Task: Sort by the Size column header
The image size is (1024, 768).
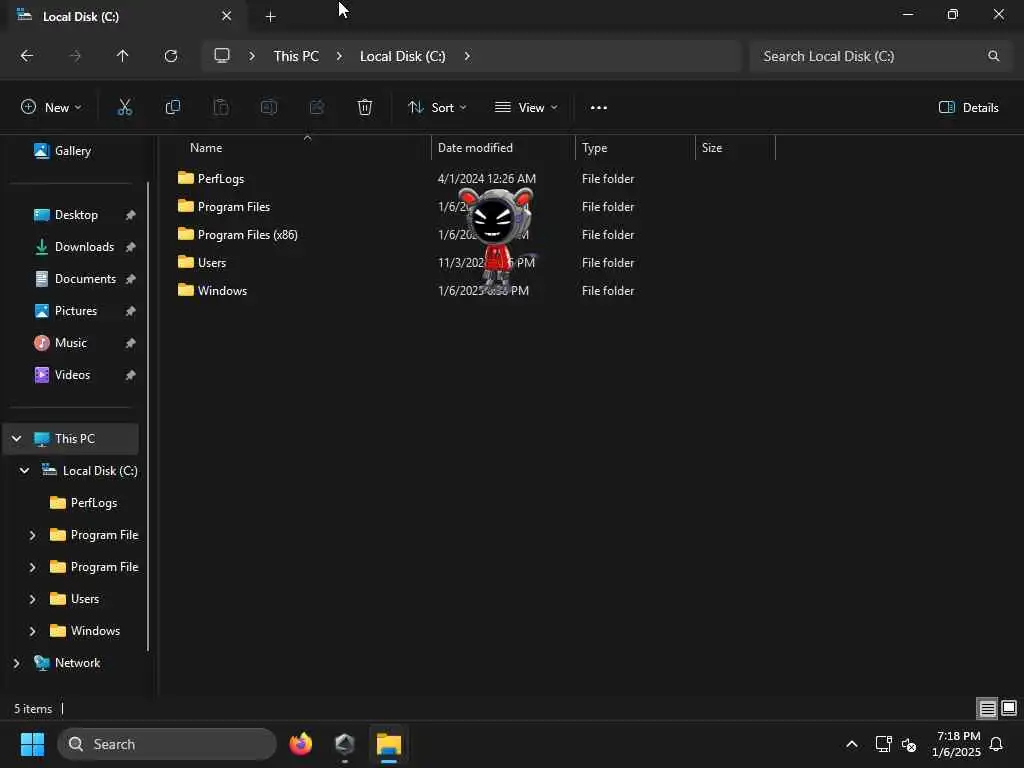Action: [735, 148]
